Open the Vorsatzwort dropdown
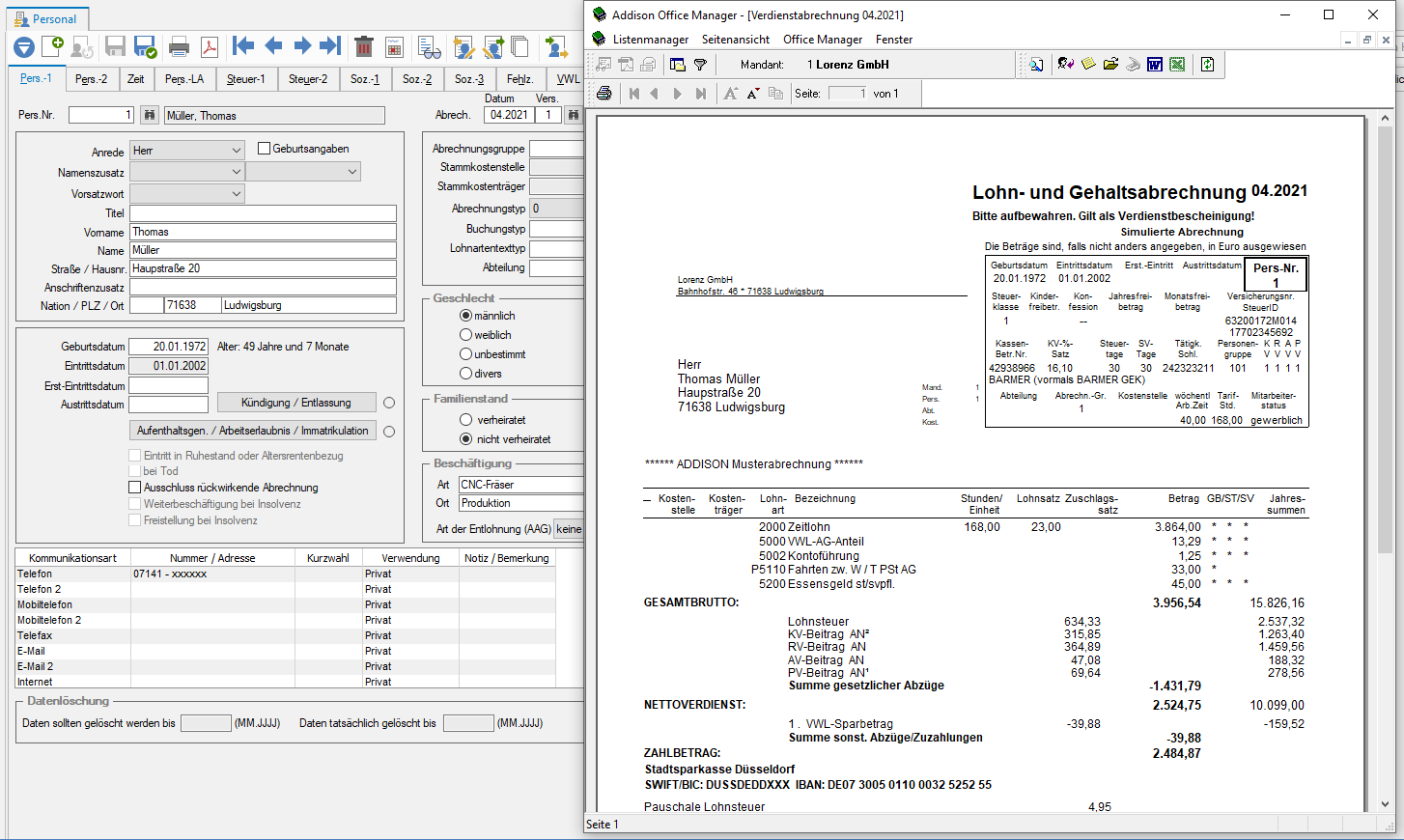1404x840 pixels. [237, 194]
